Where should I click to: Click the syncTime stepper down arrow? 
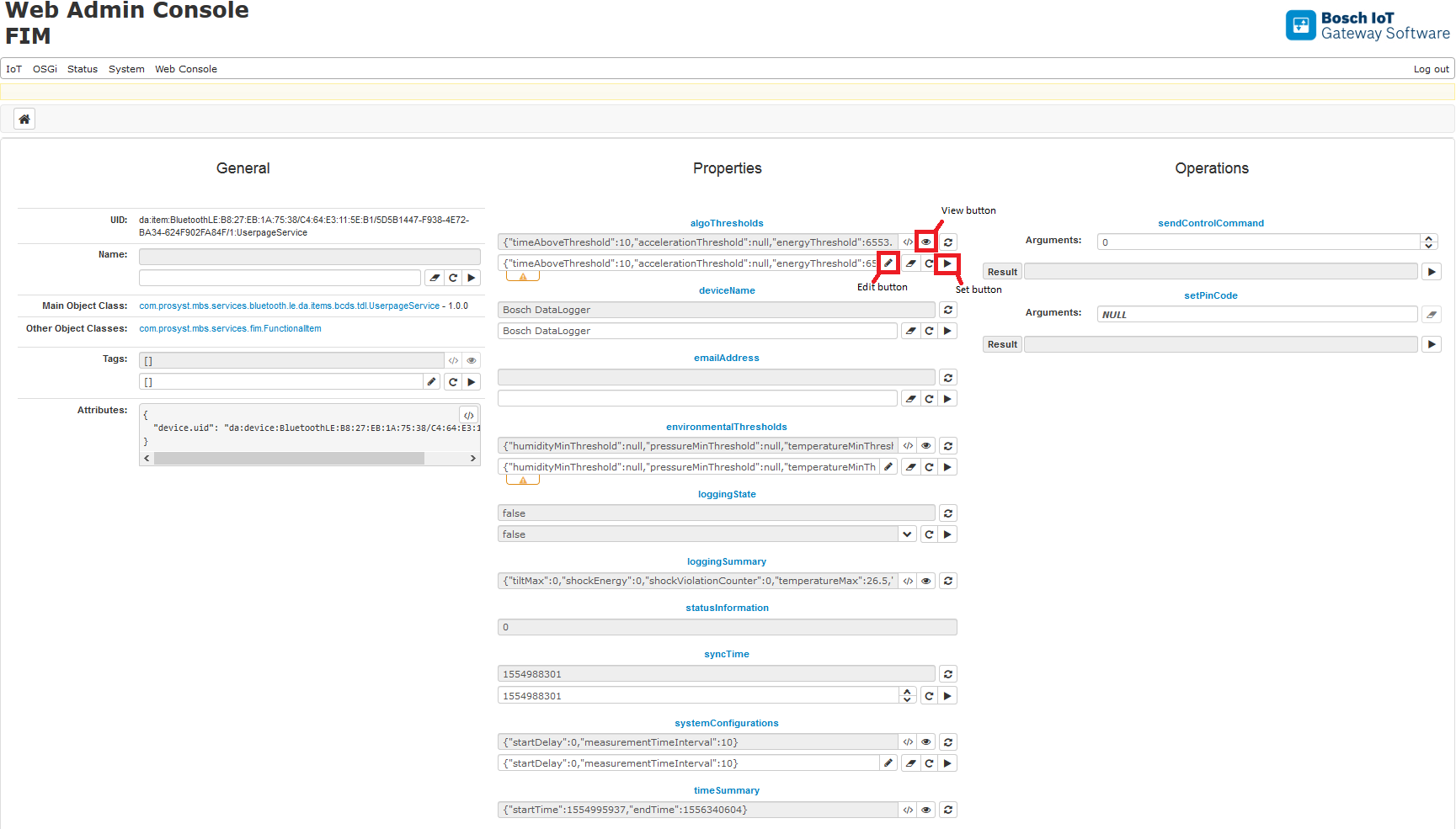coord(908,699)
